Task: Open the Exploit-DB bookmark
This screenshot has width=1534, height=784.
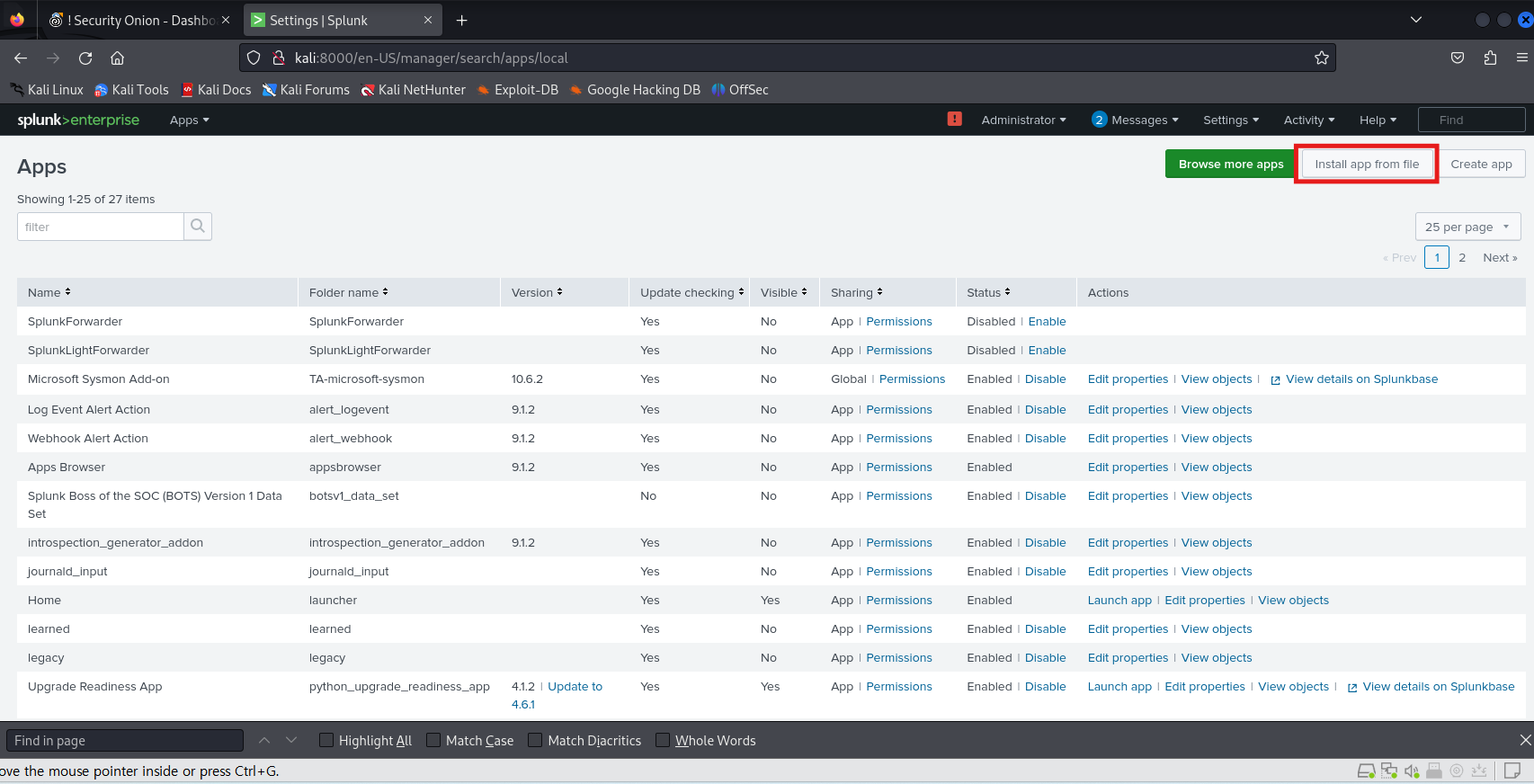Action: [518, 90]
